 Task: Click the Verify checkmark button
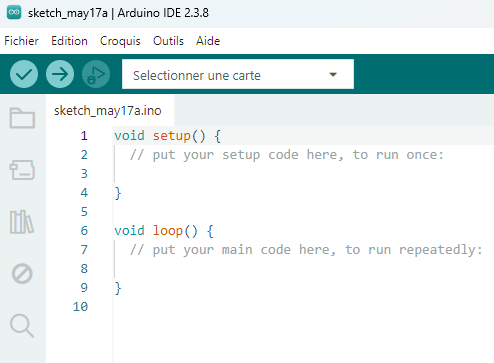(x=24, y=74)
